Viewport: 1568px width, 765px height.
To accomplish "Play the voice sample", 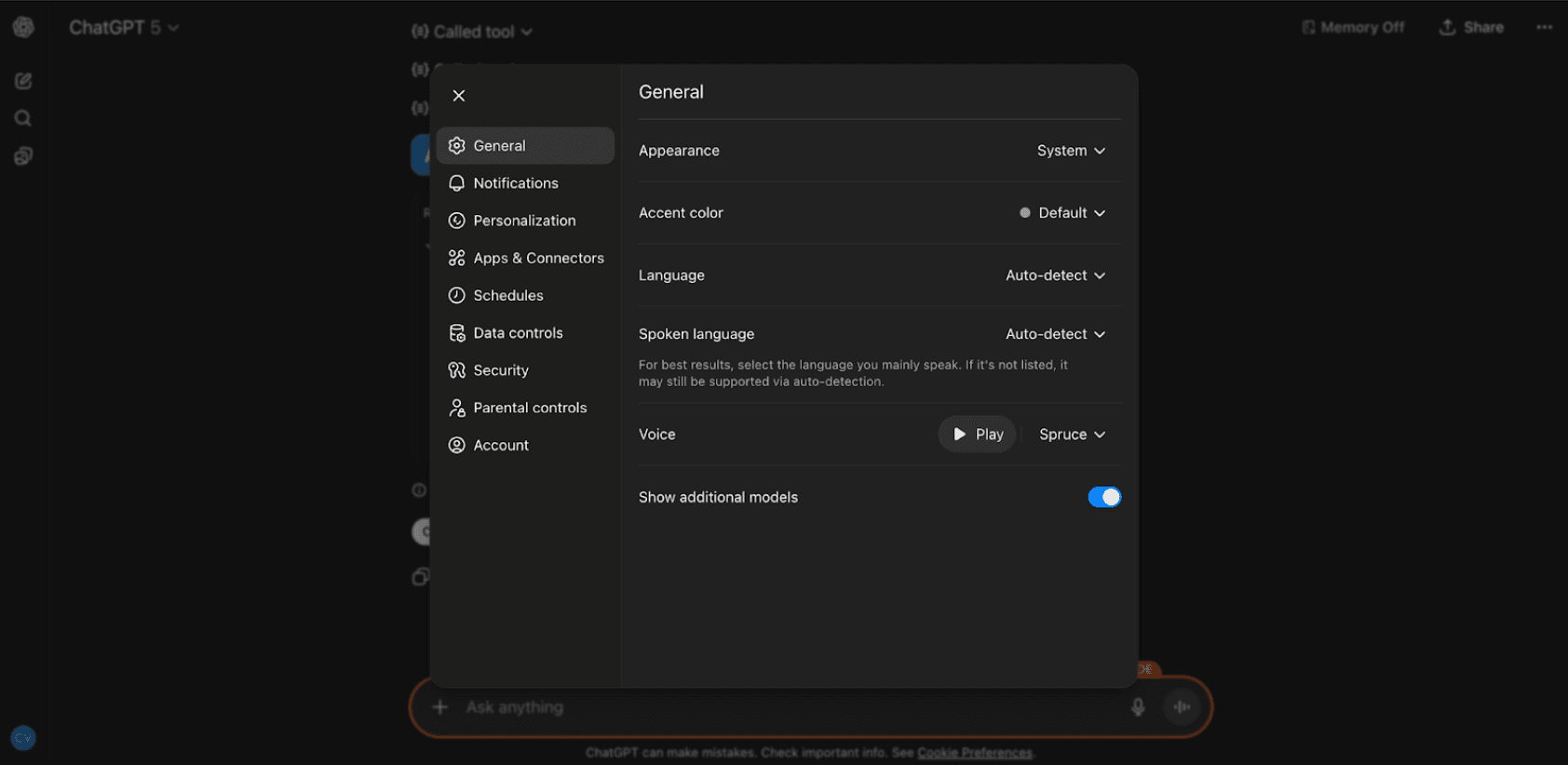I will click(x=977, y=435).
